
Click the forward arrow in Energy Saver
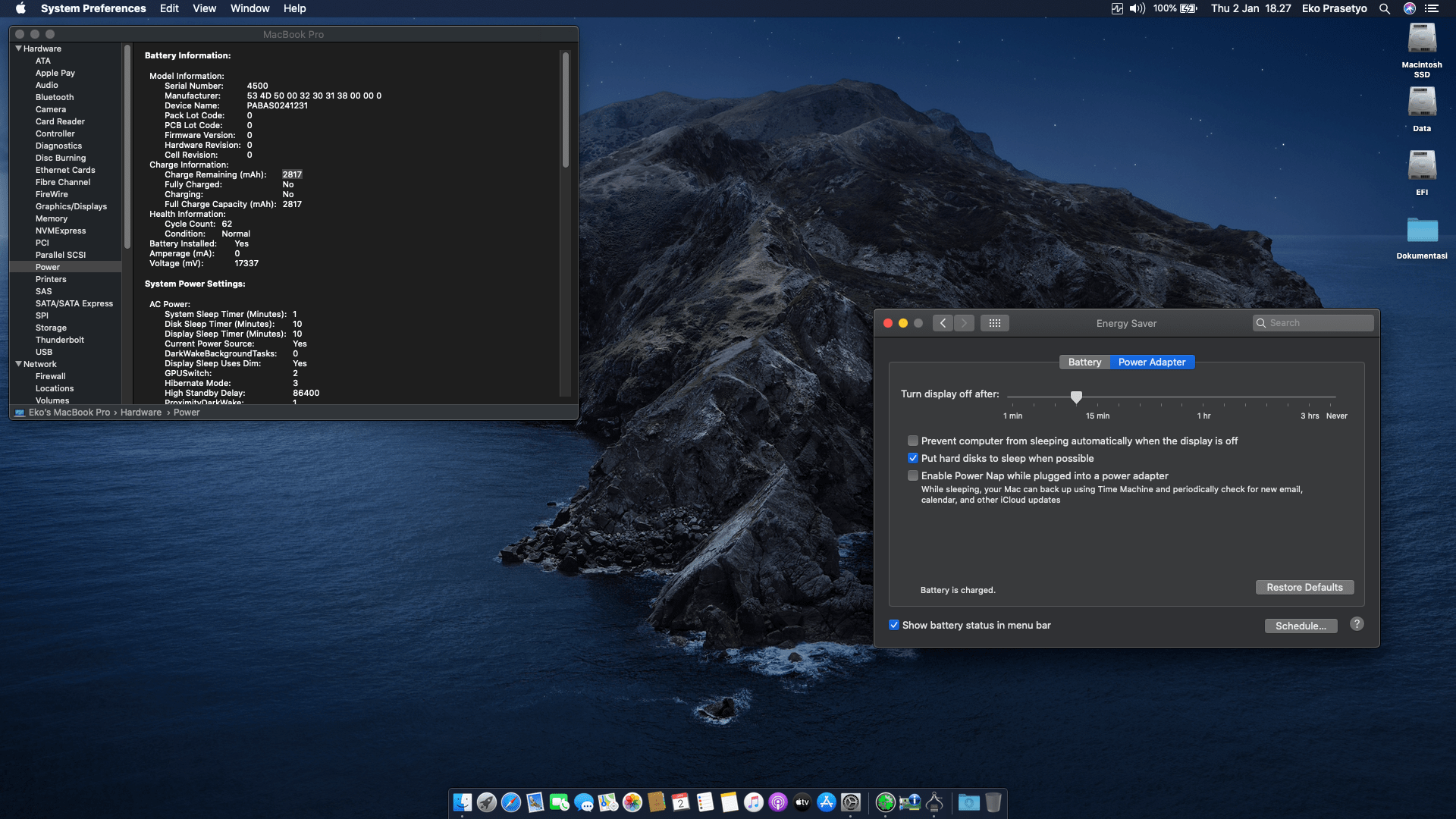coord(964,323)
